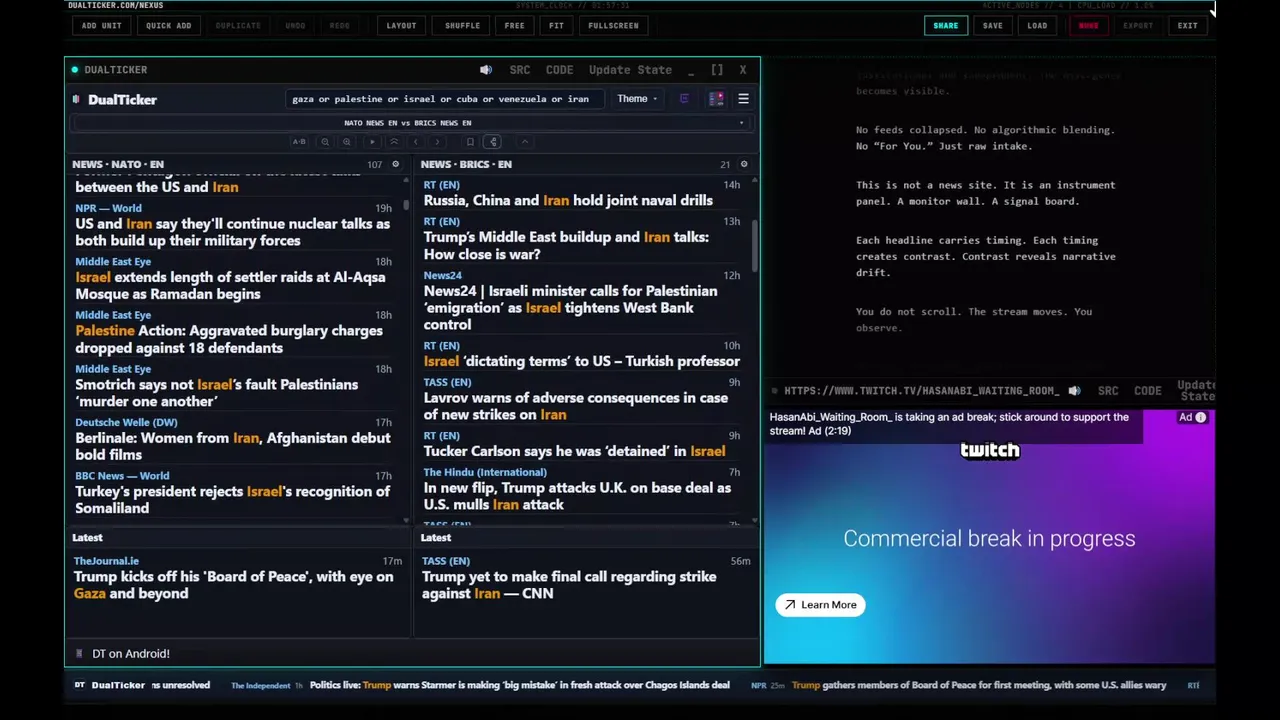The width and height of the screenshot is (1280, 720).
Task: Click the bookmark icon in ticker toolbar
Action: coord(470,142)
